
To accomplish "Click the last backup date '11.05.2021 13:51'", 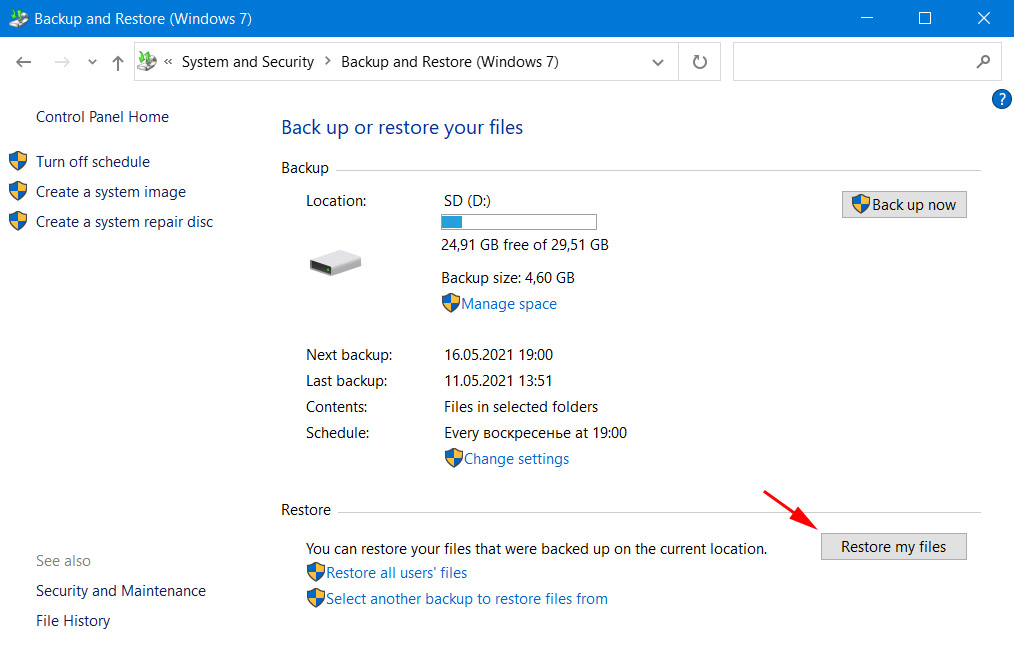I will 498,381.
